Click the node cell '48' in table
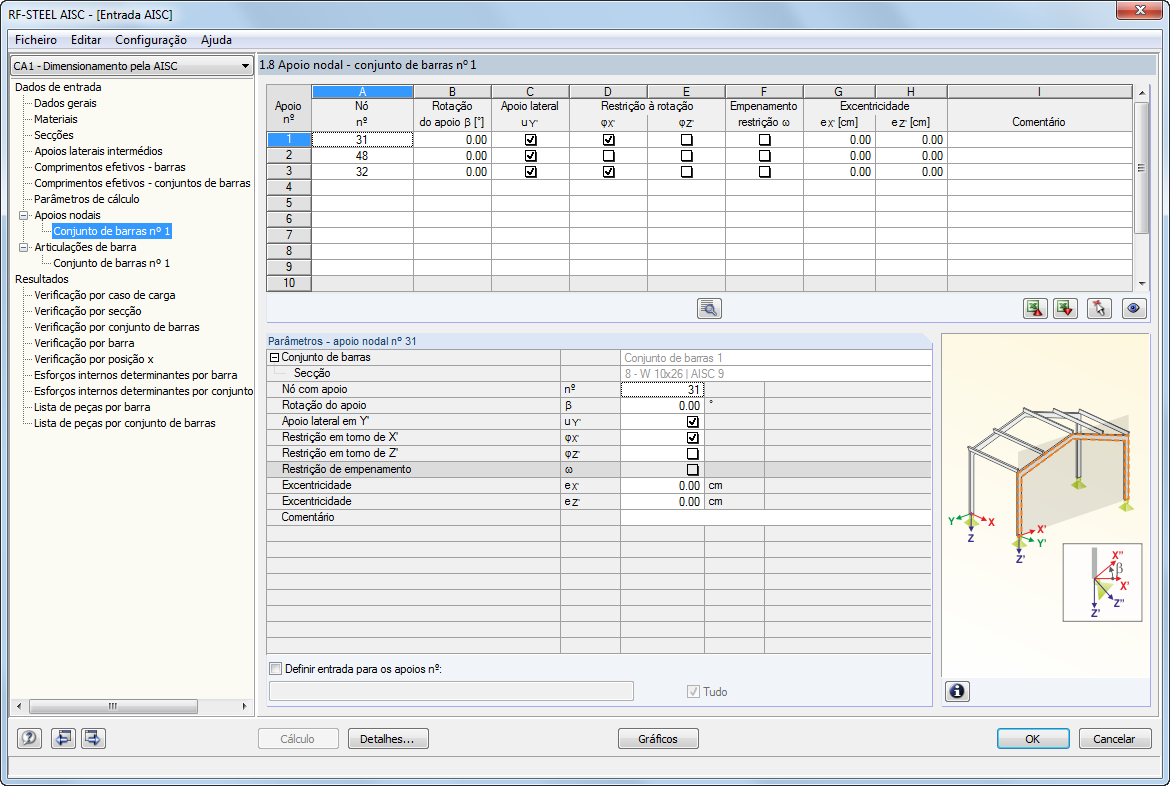The width and height of the screenshot is (1170, 786). [x=362, y=156]
